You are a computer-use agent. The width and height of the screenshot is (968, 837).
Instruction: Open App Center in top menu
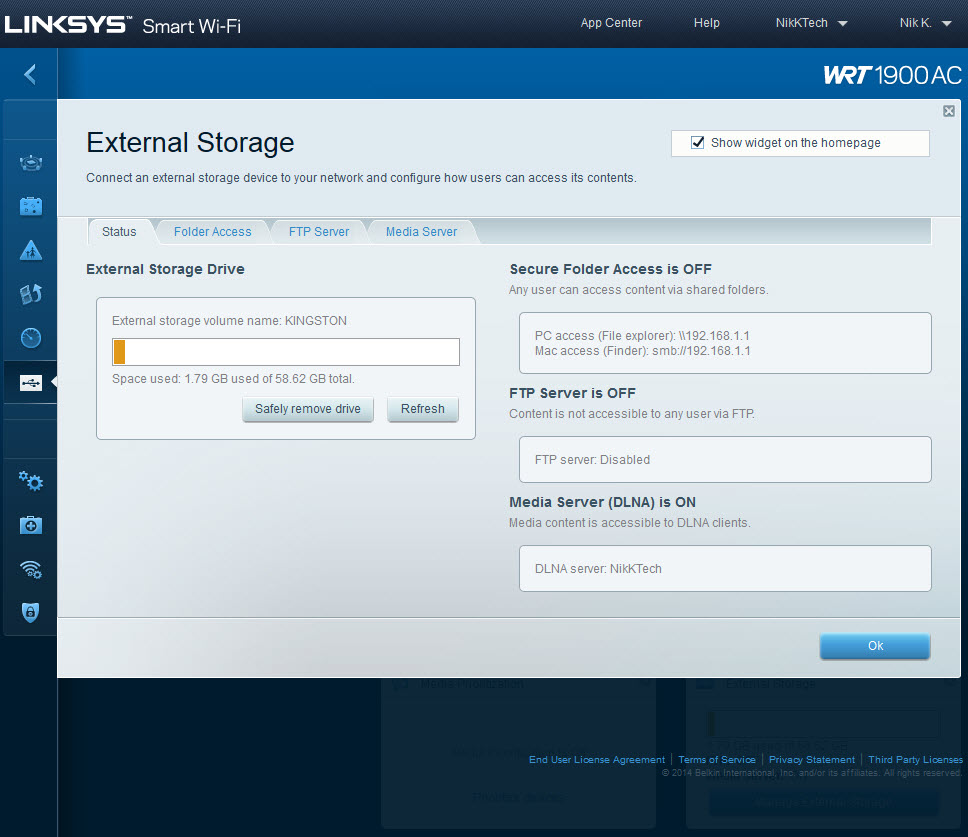(611, 23)
